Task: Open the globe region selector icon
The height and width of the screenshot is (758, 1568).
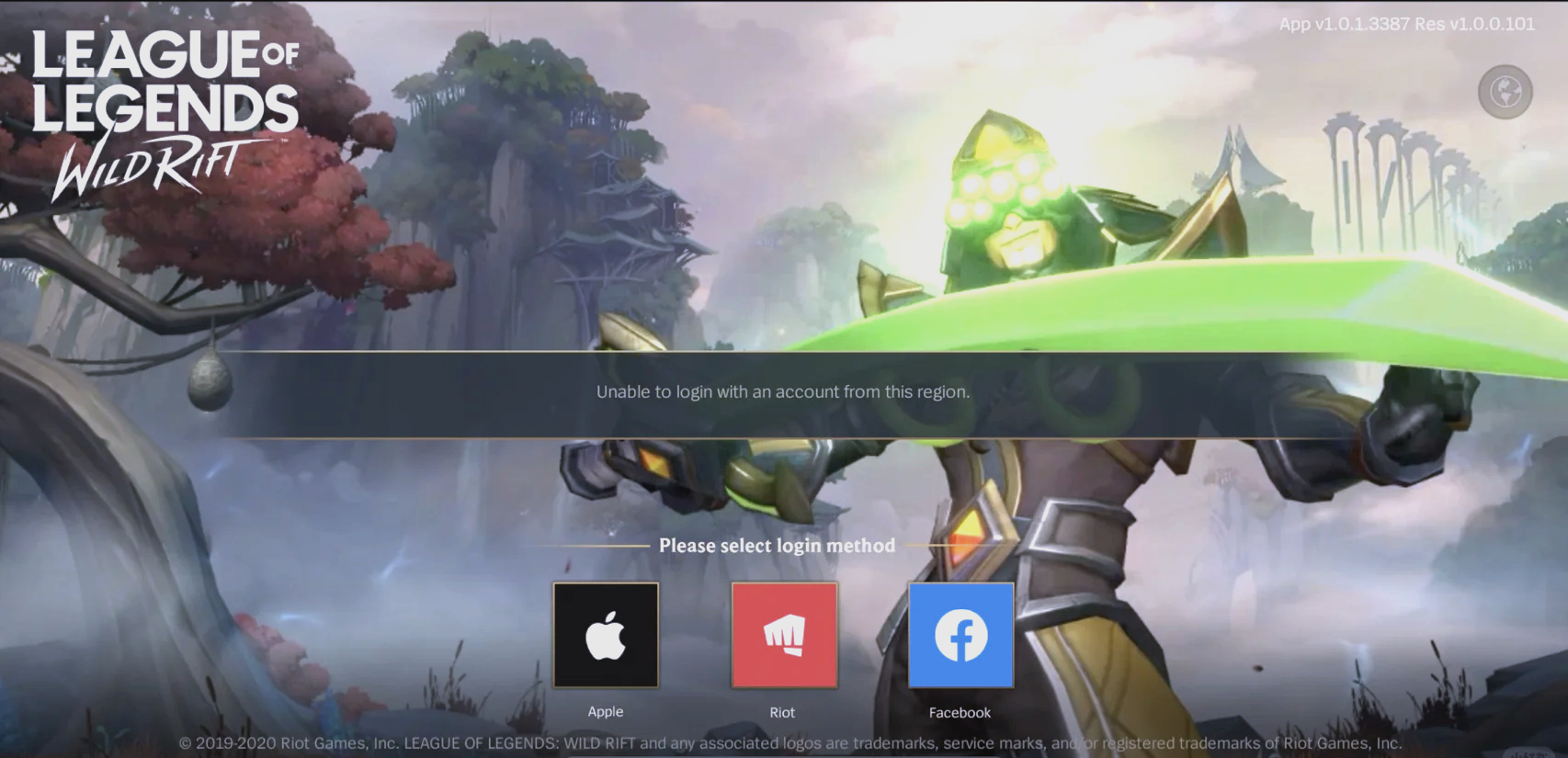Action: 1505,92
